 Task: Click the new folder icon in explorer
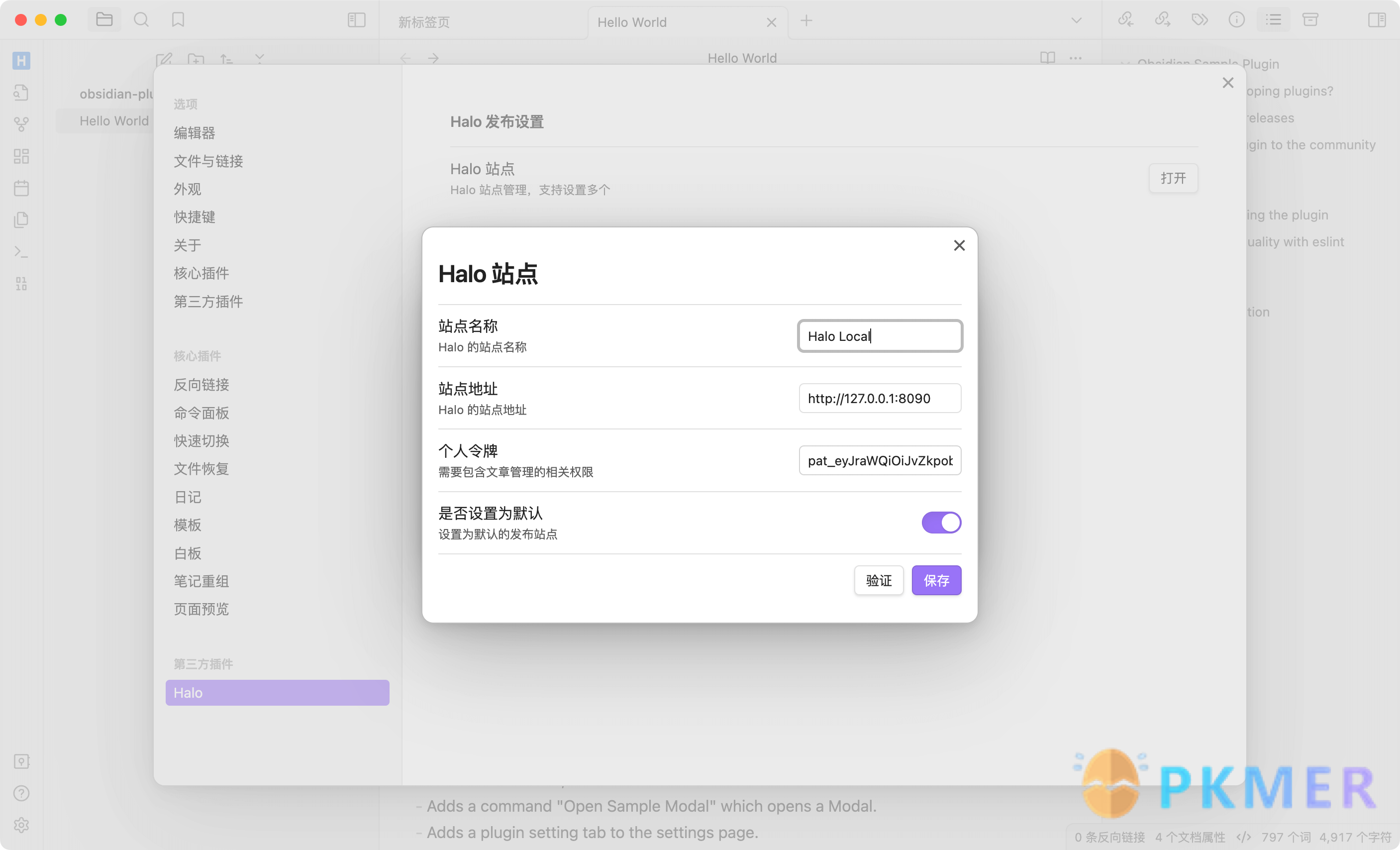[196, 59]
